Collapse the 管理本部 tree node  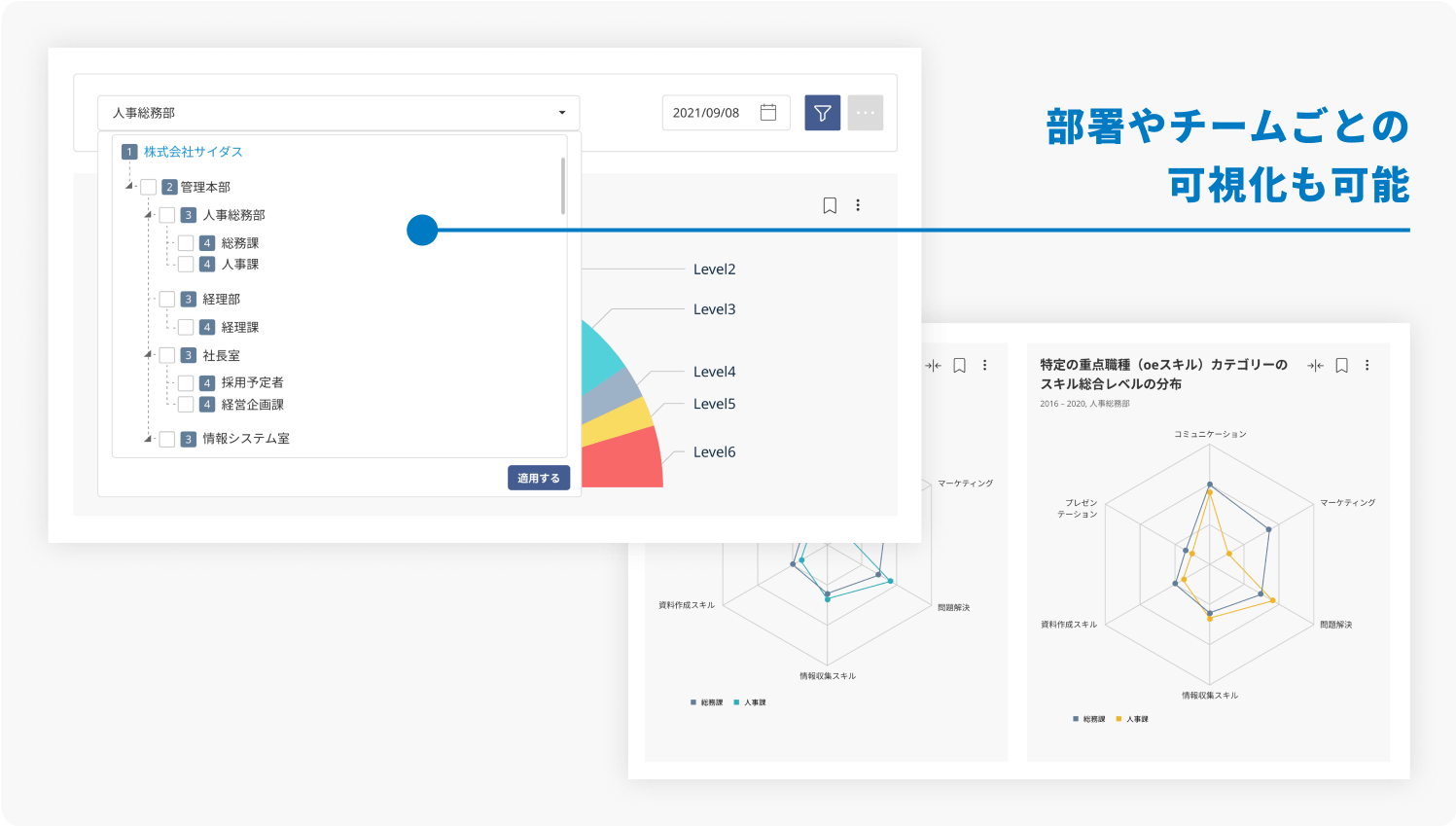[129, 186]
